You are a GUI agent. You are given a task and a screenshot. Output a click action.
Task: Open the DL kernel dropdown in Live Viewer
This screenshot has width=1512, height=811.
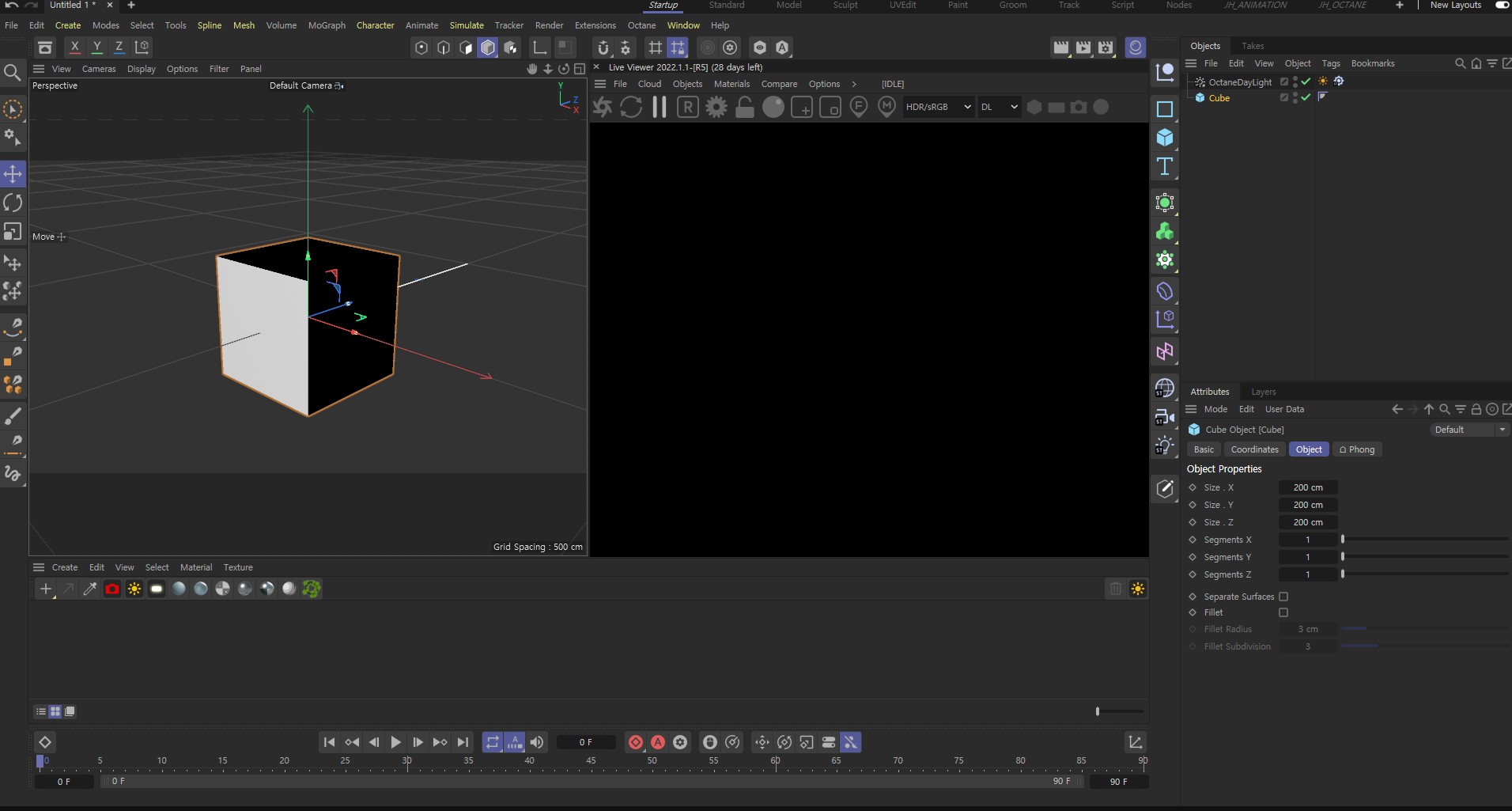click(1000, 107)
